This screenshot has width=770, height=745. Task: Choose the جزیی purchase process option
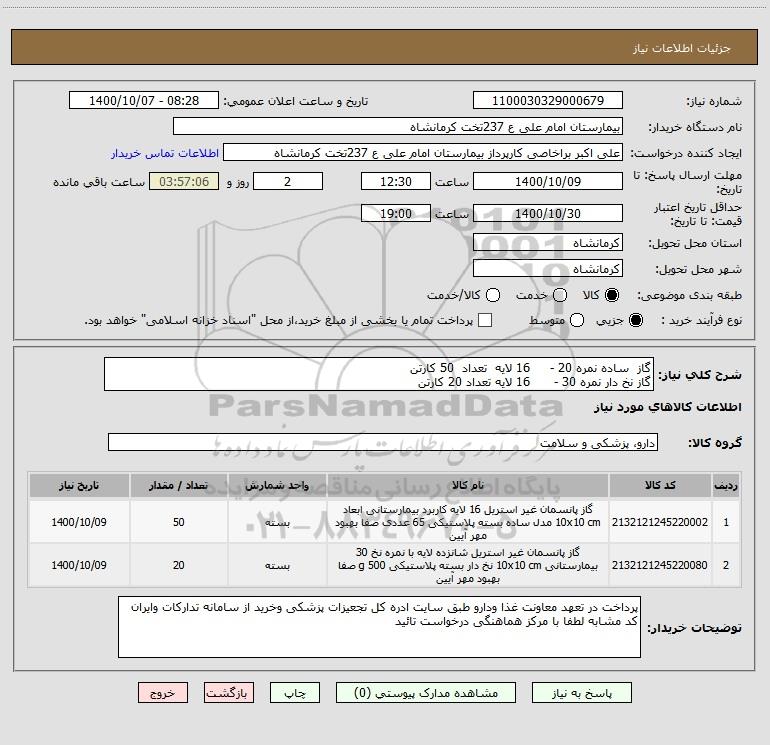pyautogui.click(x=635, y=320)
